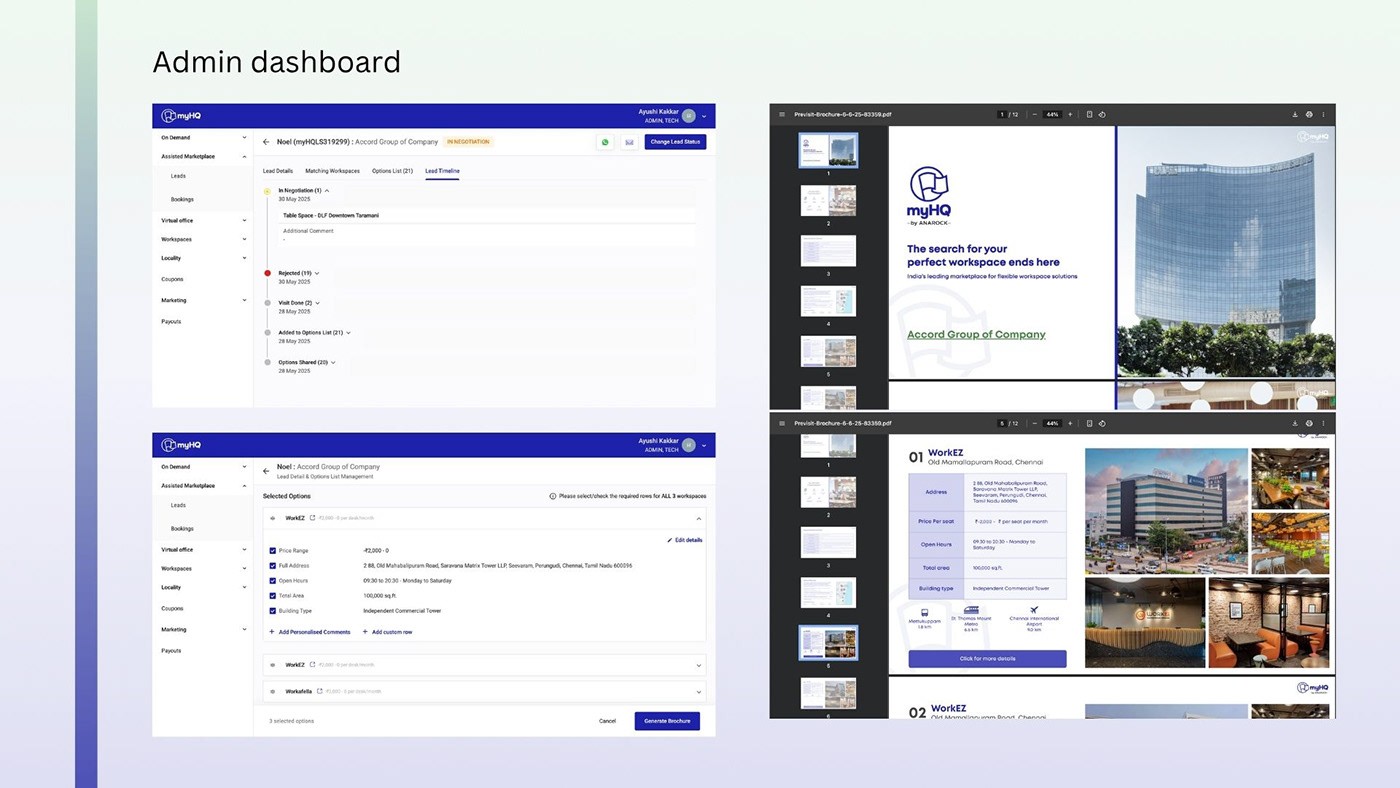Open user dropdown beside Ayushi Kakkar on options screen

click(704, 445)
